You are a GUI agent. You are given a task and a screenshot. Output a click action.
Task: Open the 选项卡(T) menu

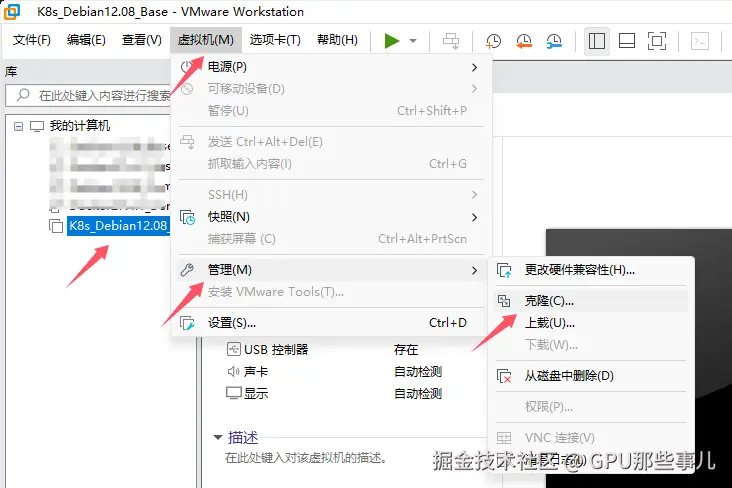pos(275,40)
